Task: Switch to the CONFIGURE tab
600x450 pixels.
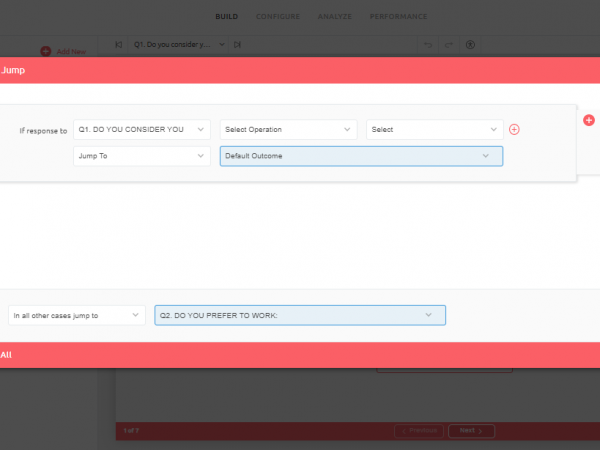Action: pos(278,16)
